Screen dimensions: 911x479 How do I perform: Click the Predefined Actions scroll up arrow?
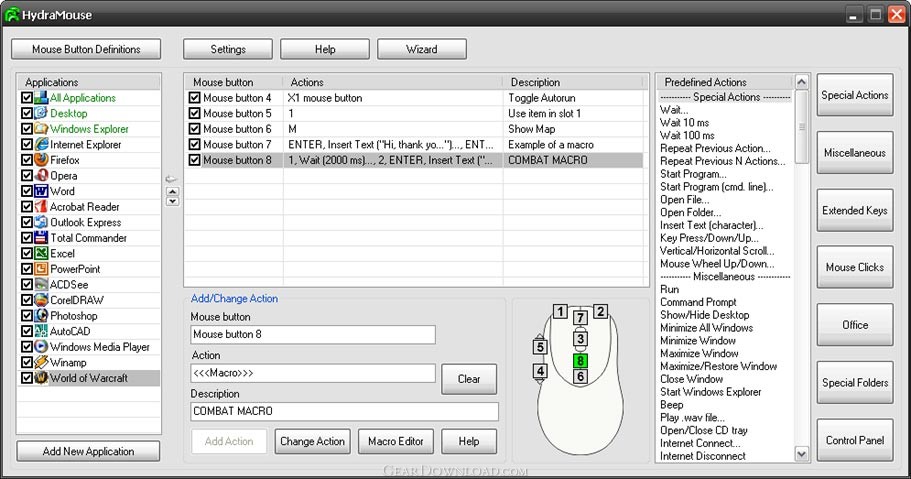(x=801, y=82)
